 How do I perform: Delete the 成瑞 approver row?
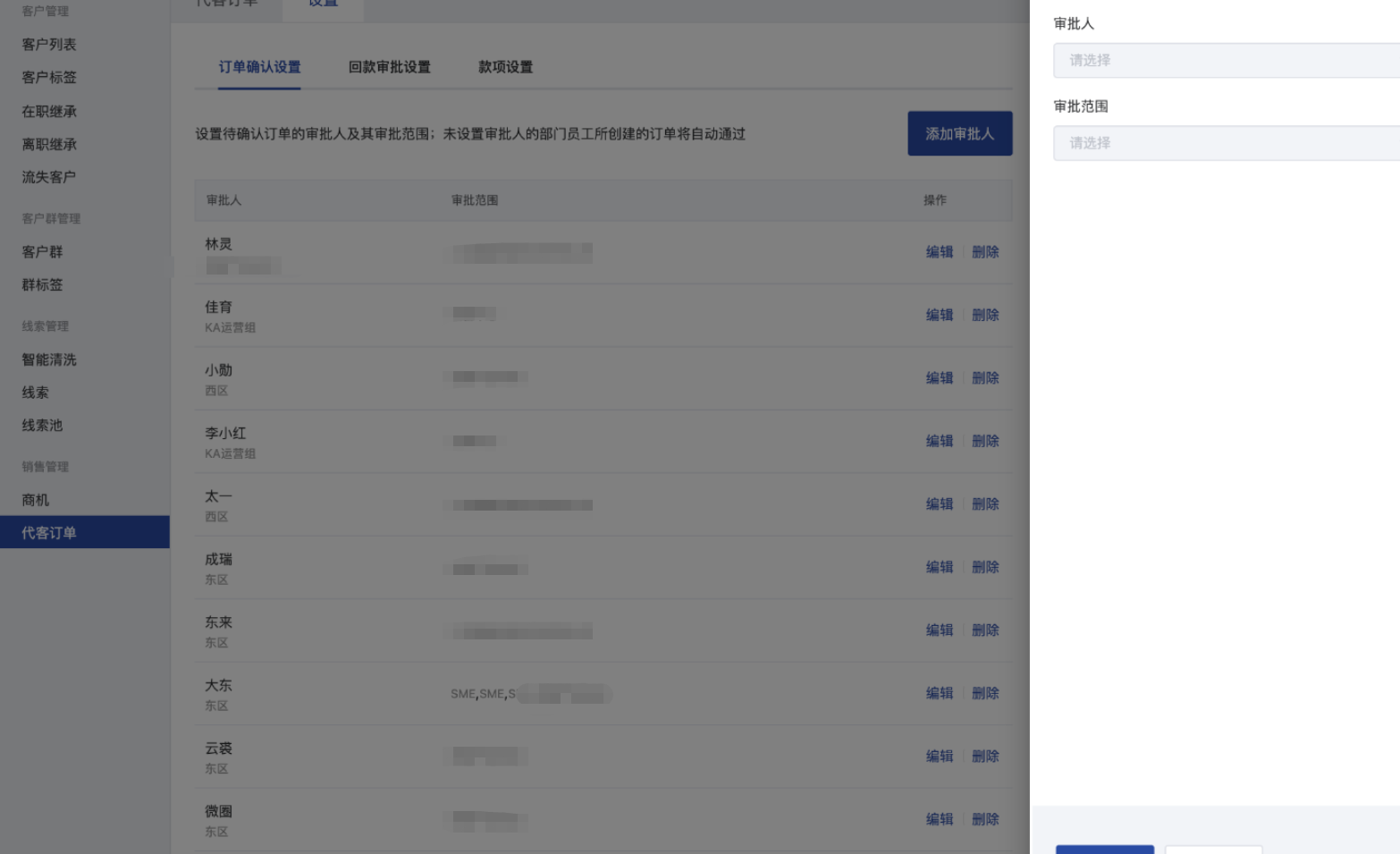click(985, 567)
